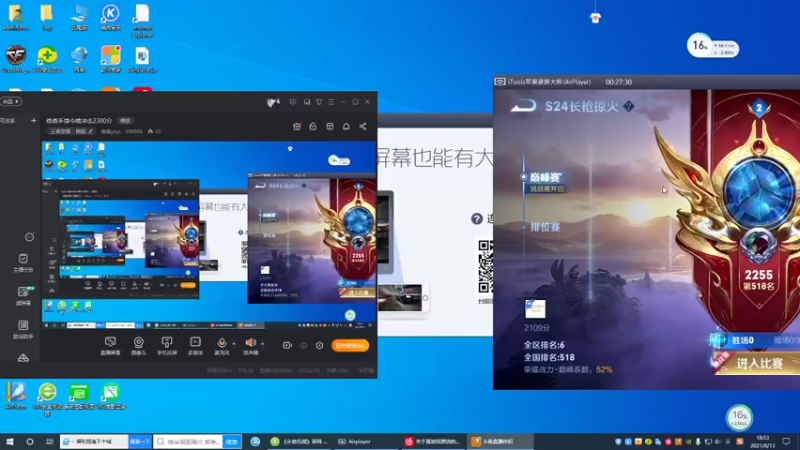Image resolution: width=800 pixels, height=450 pixels.
Task: Select the 排位赛 tab in game
Action: point(545,227)
